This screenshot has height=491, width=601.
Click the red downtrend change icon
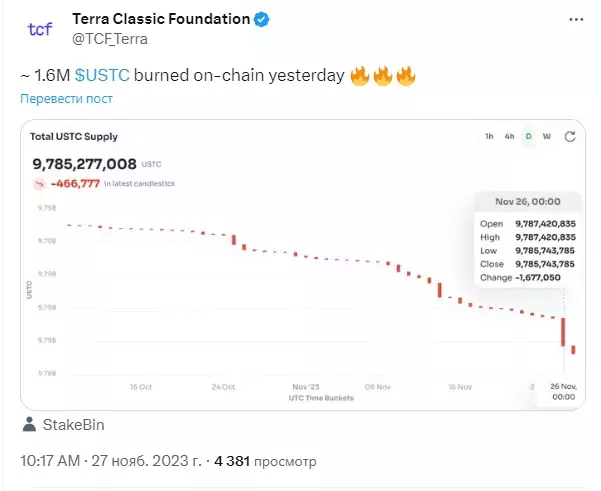[39, 184]
